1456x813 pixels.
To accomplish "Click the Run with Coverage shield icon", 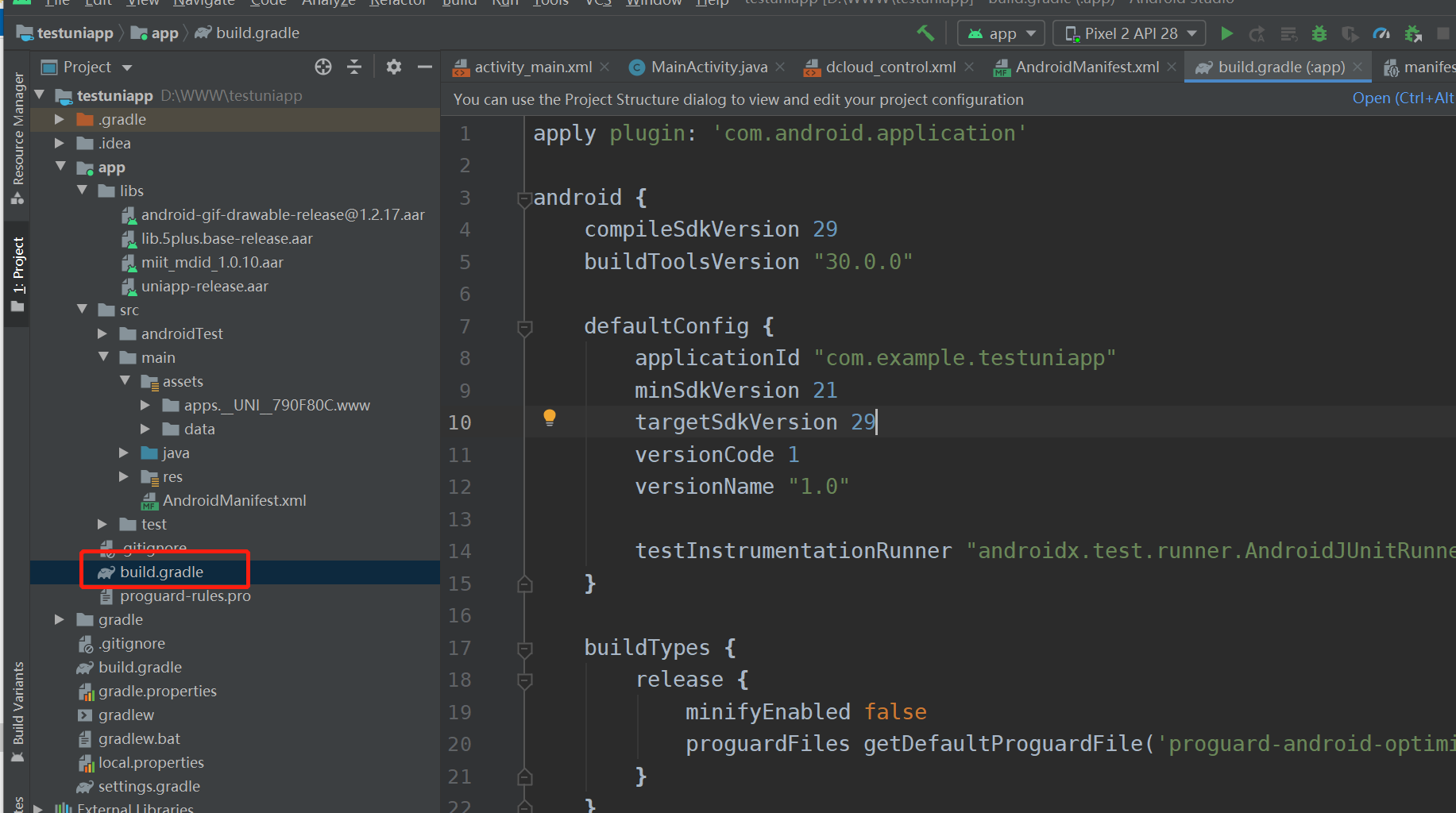I will (x=1350, y=33).
